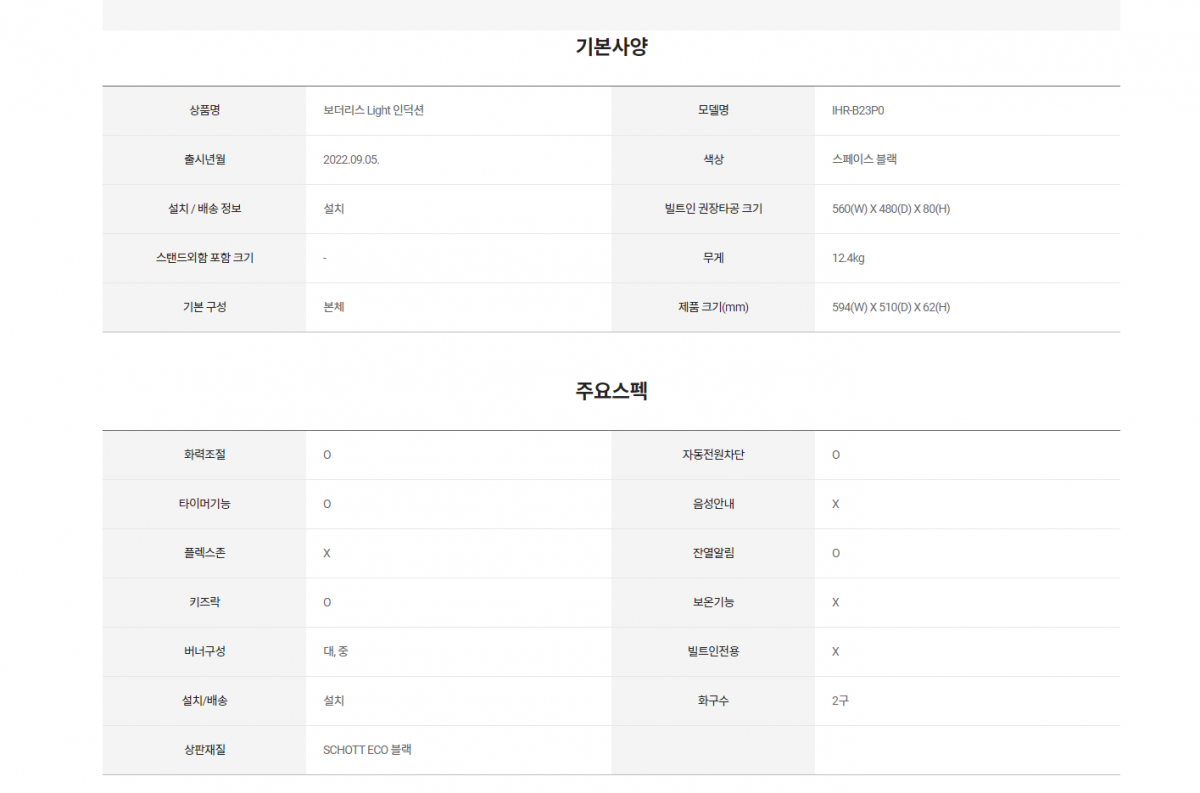
Task: Select the '빌트인 권장타공 크기' label
Action: click(713, 209)
